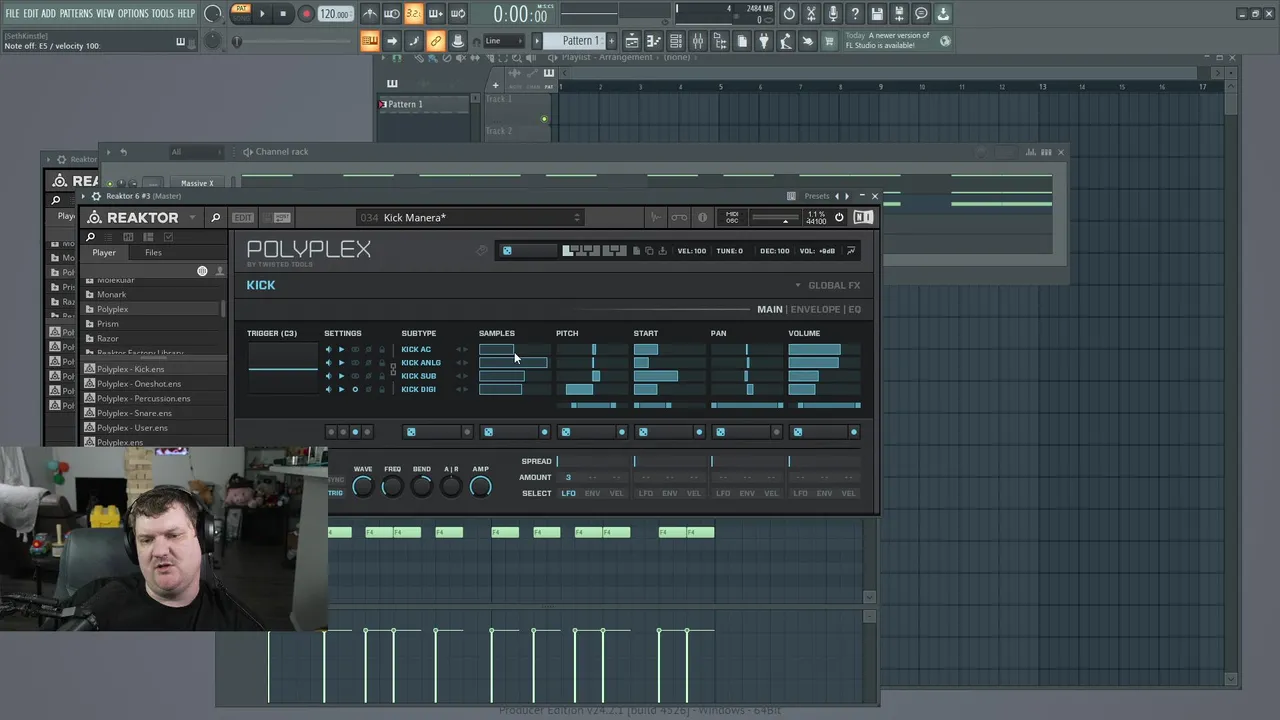The image size is (1280, 720).
Task: Click the Reaktor search magnifier icon
Action: click(x=215, y=217)
